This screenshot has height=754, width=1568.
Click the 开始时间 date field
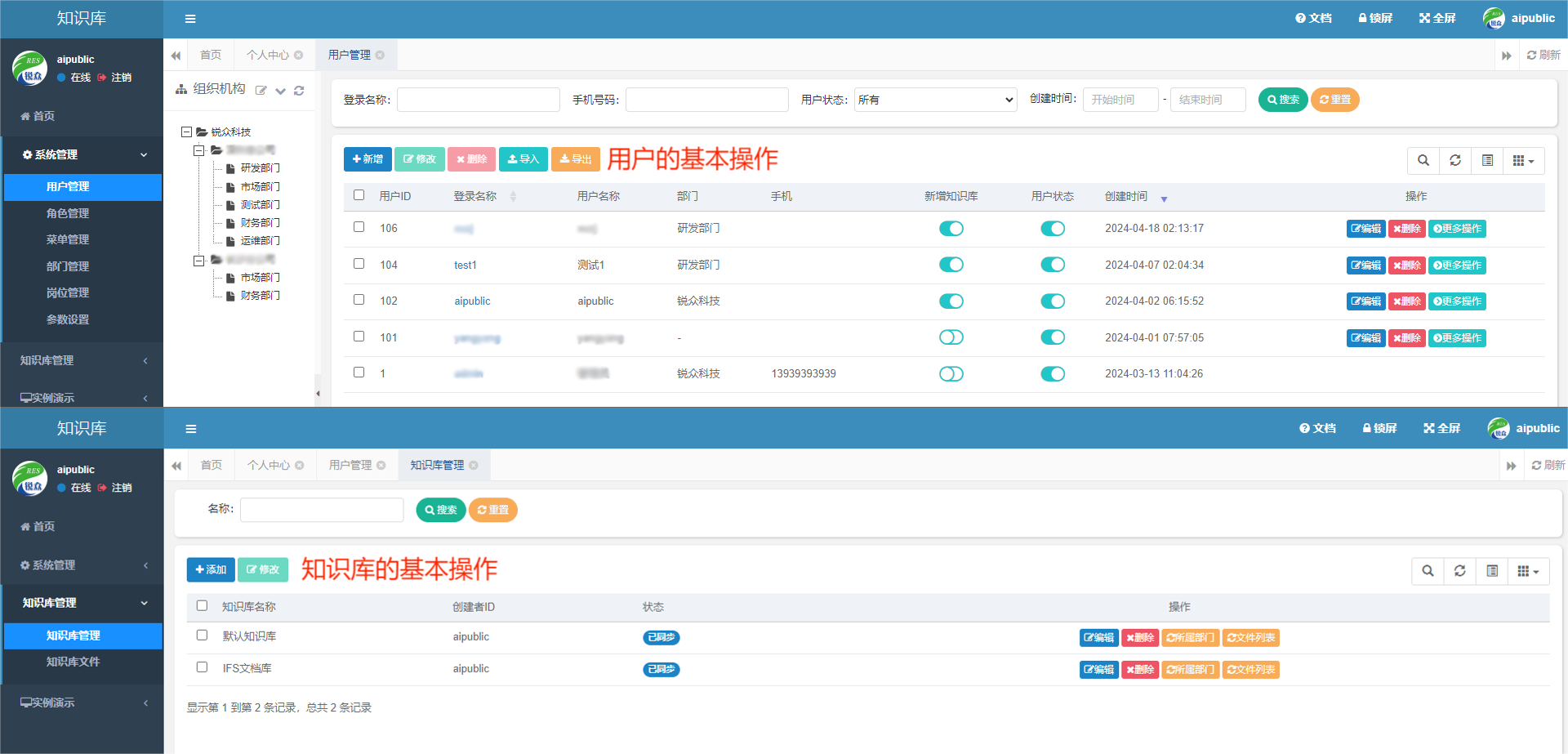coord(1120,100)
